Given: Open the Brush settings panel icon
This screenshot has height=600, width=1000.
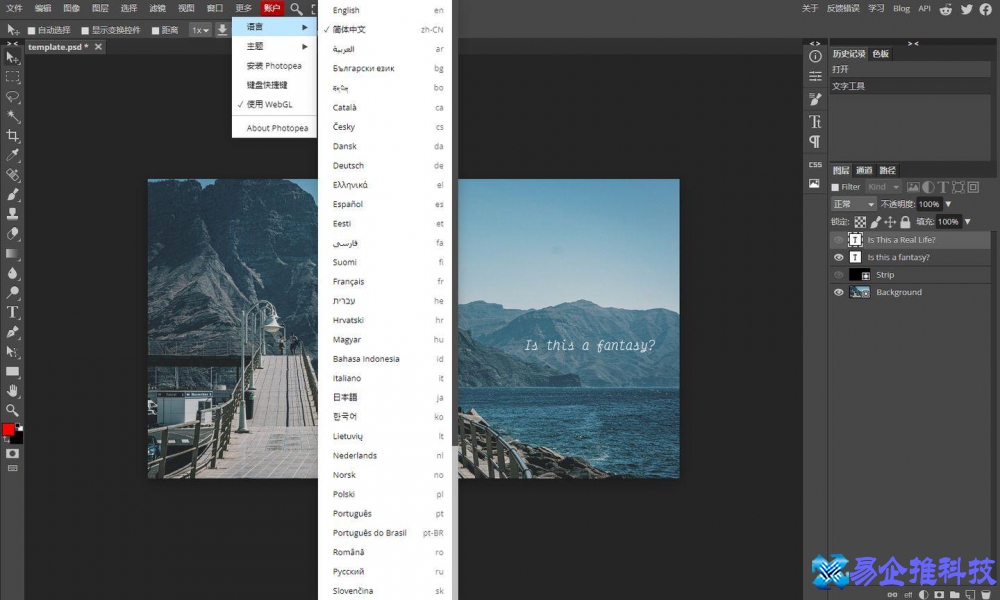Looking at the screenshot, I should coord(815,99).
